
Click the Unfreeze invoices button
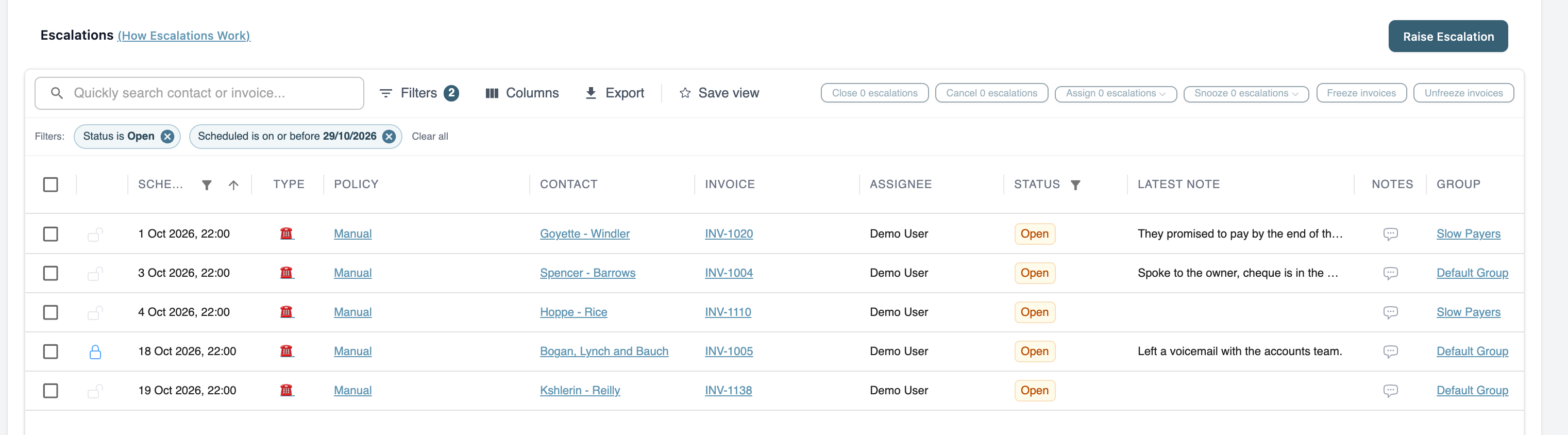point(1463,93)
